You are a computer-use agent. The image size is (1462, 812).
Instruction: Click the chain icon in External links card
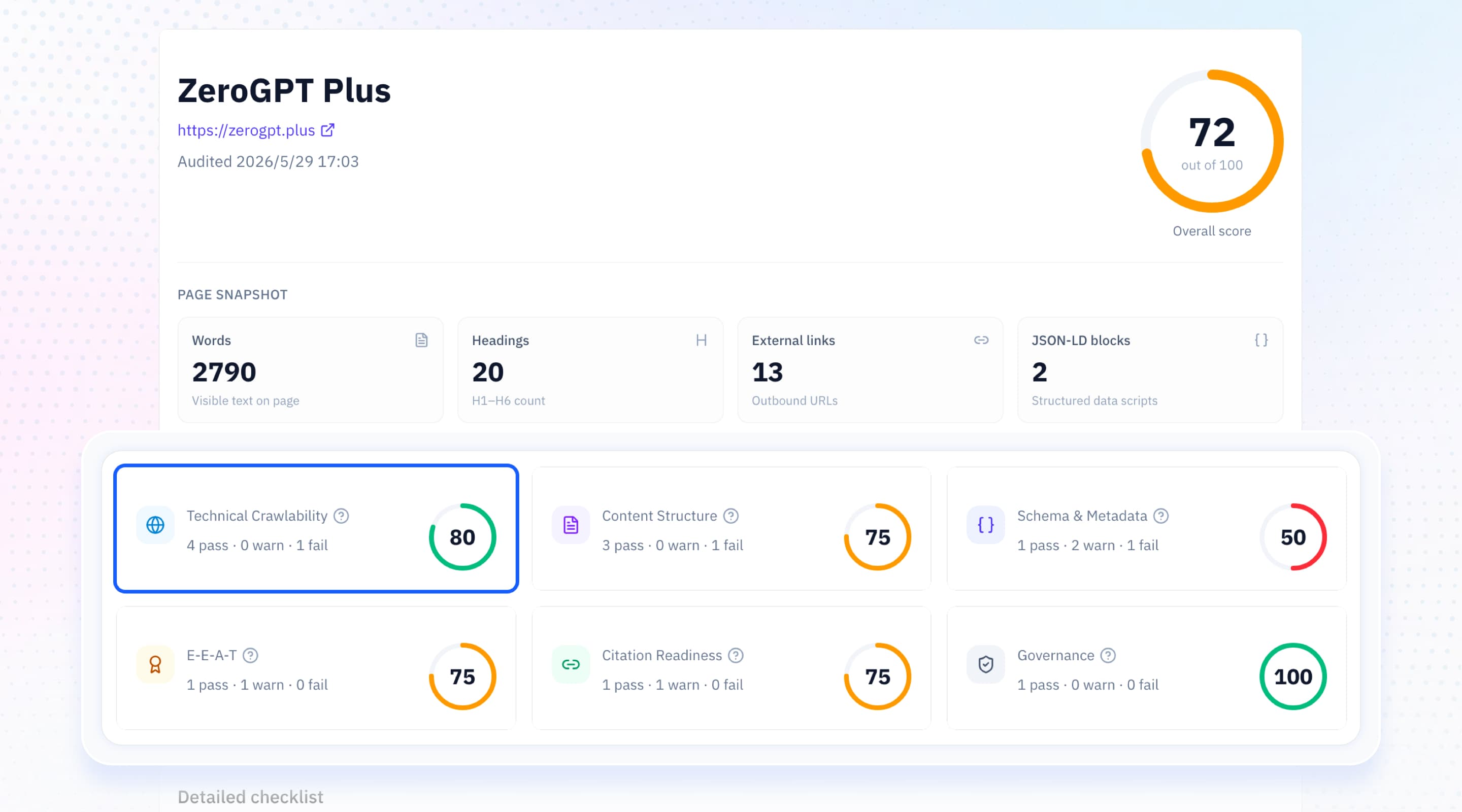coord(981,340)
